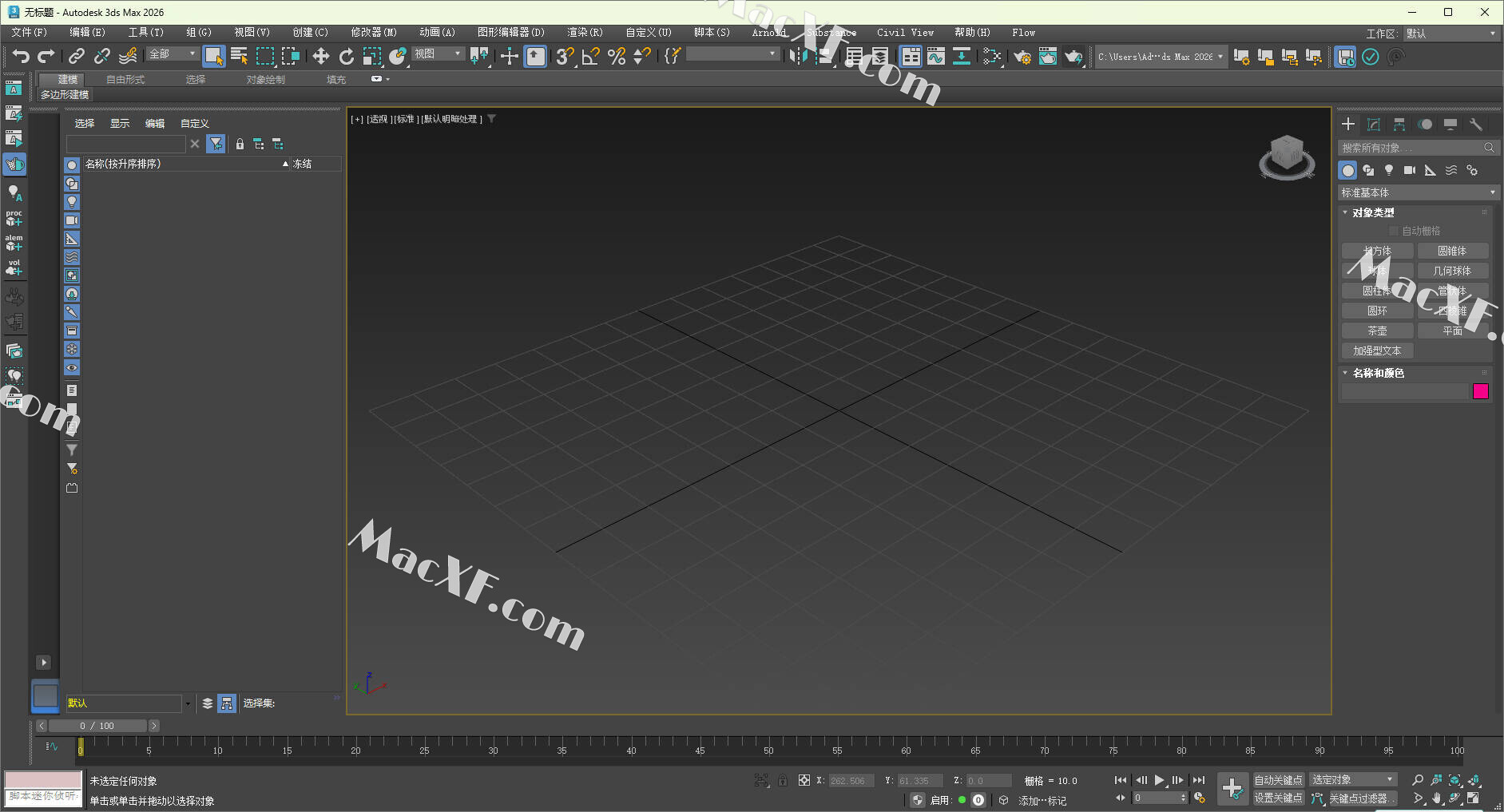Open the Motion panel tab
This screenshot has height=812, width=1504.
coord(1425,125)
